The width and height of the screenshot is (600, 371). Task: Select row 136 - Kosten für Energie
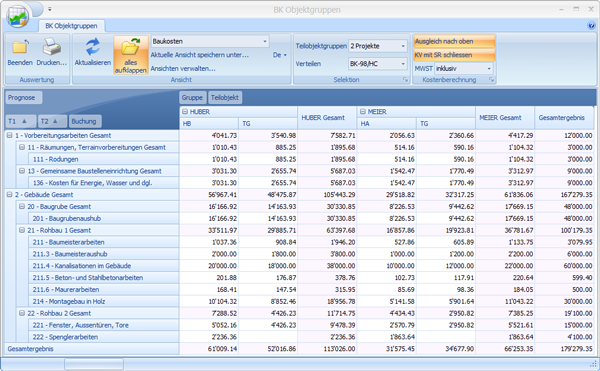(103, 183)
